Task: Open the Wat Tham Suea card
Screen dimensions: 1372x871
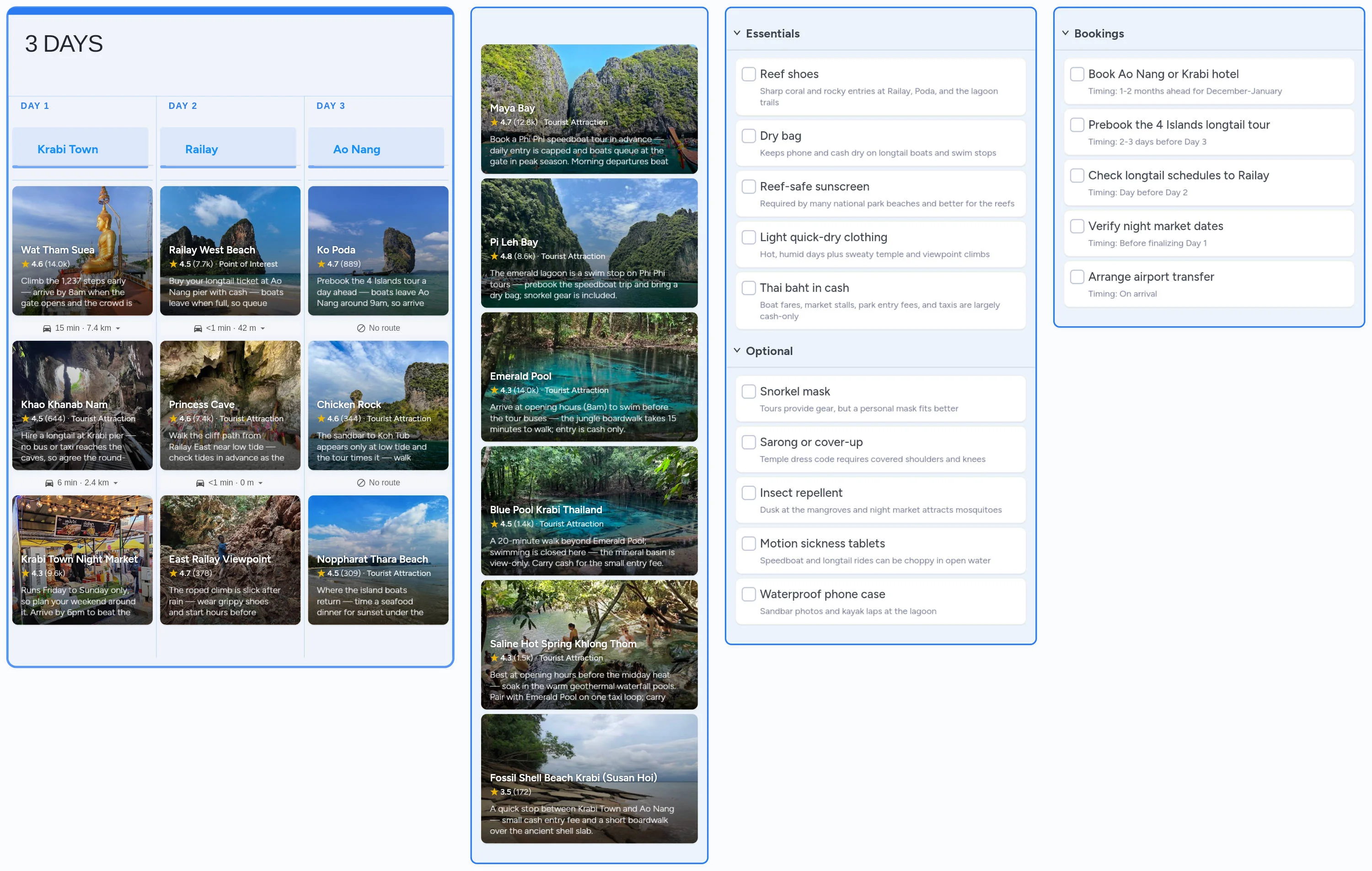Action: [x=83, y=251]
